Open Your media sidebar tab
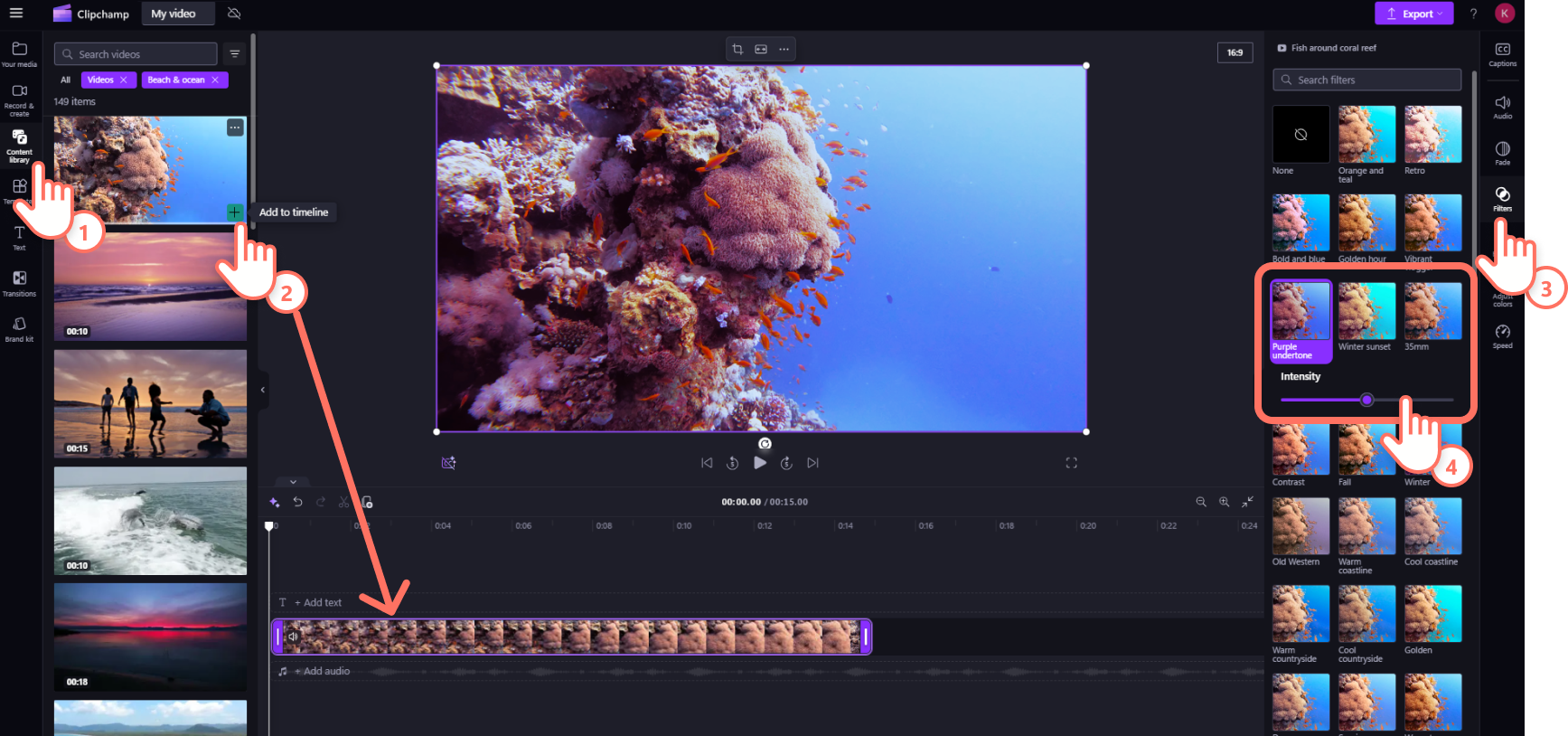This screenshot has height=736, width=1568. [19, 54]
